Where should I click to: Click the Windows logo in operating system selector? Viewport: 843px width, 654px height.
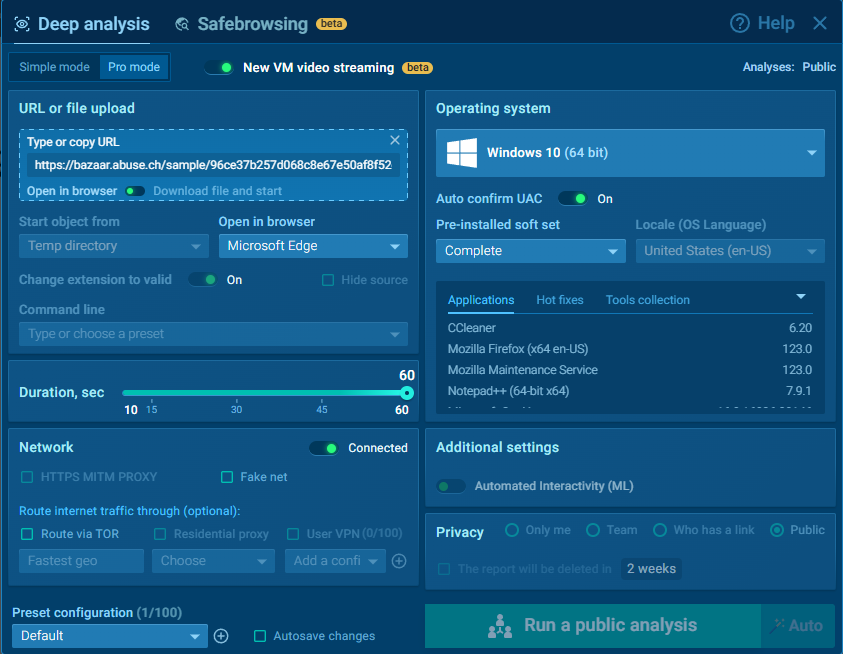(461, 153)
